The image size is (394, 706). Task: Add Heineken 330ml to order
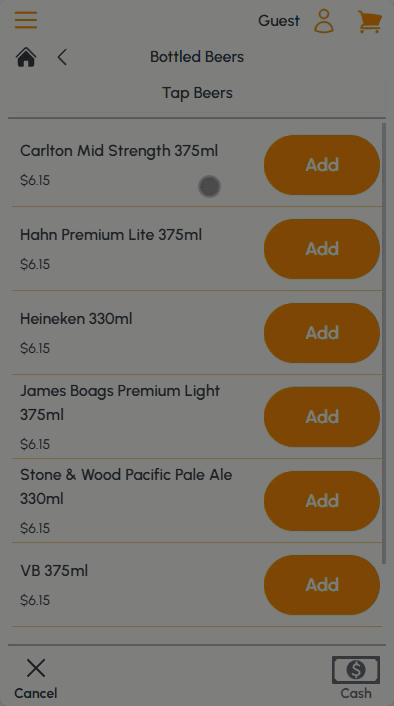click(x=322, y=333)
